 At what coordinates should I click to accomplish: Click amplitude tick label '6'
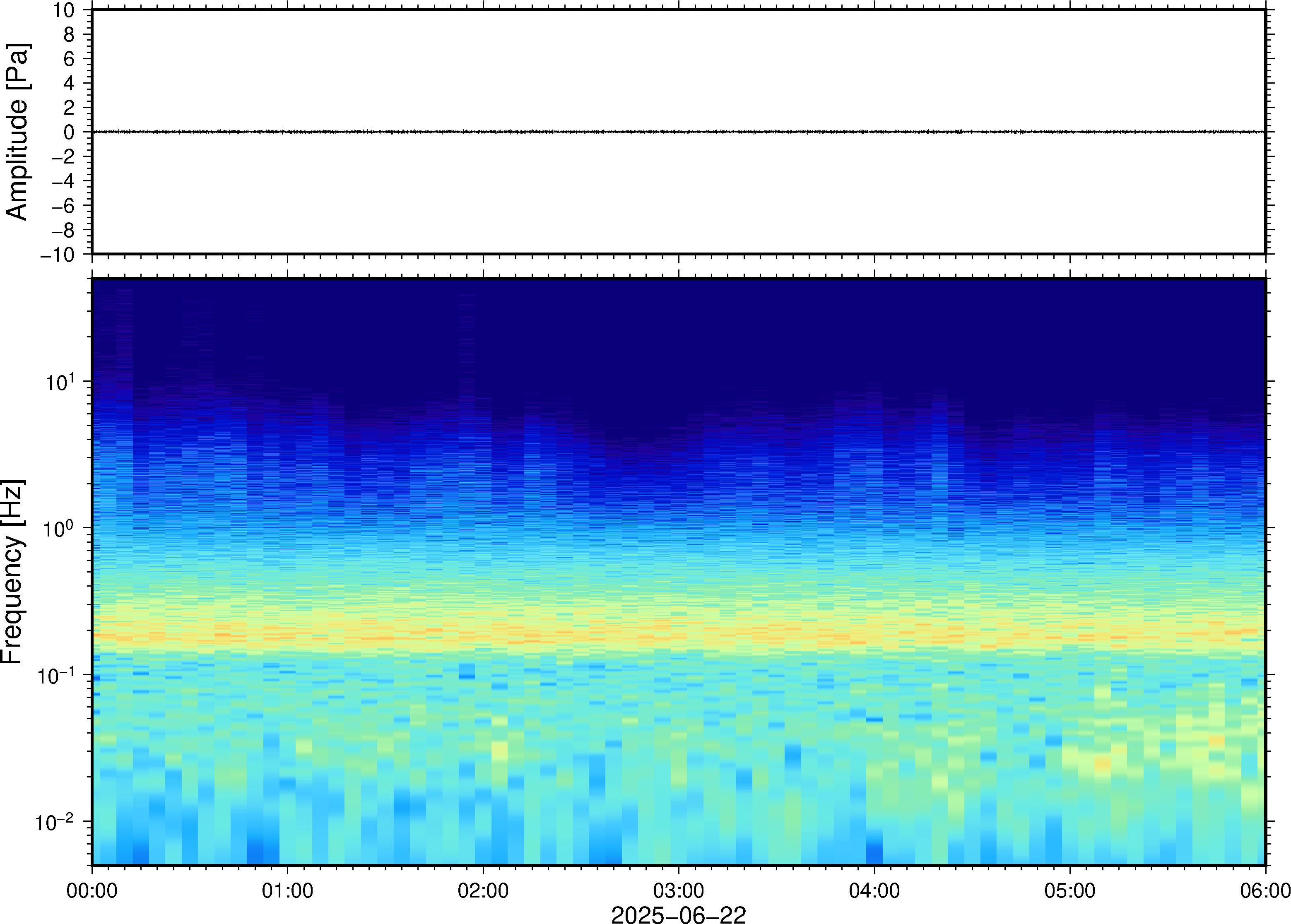point(70,59)
